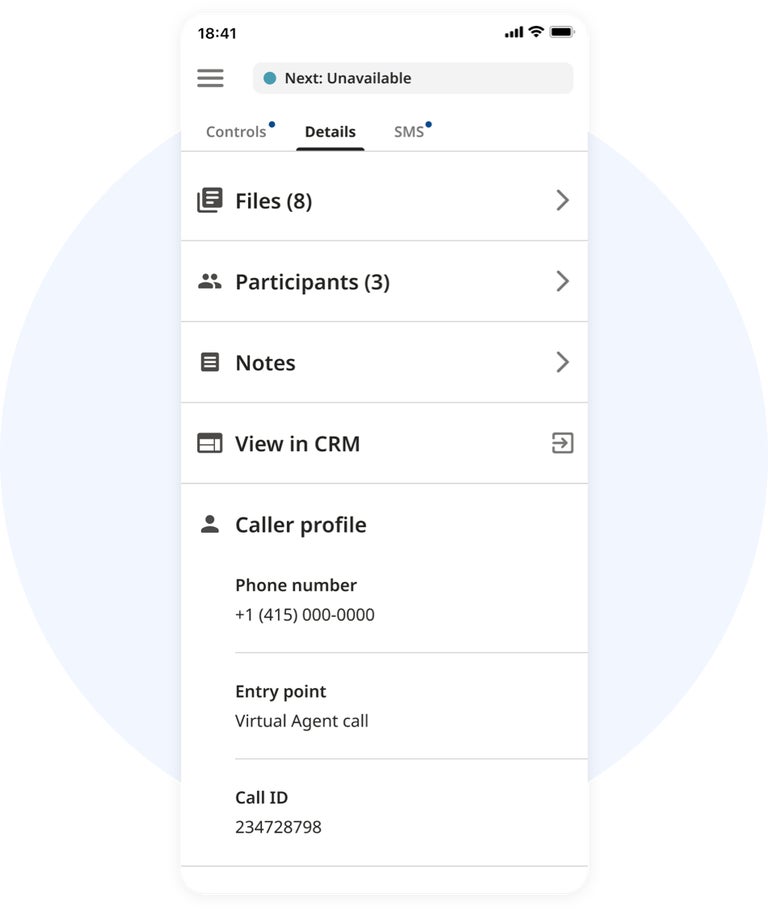768x911 pixels.
Task: Open the Notes section chevron
Action: pos(562,362)
